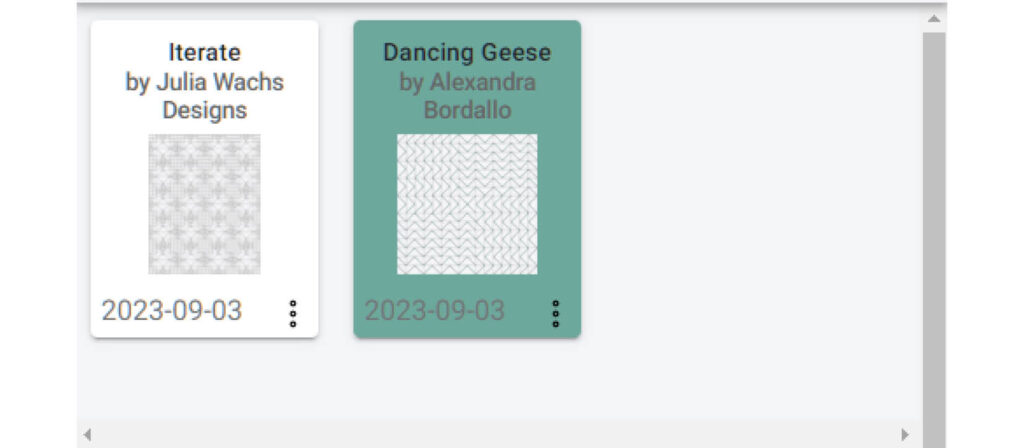Open the Dancing Geese zigzag pattern thumbnail
Viewport: 1024px width, 448px height.
click(x=467, y=204)
